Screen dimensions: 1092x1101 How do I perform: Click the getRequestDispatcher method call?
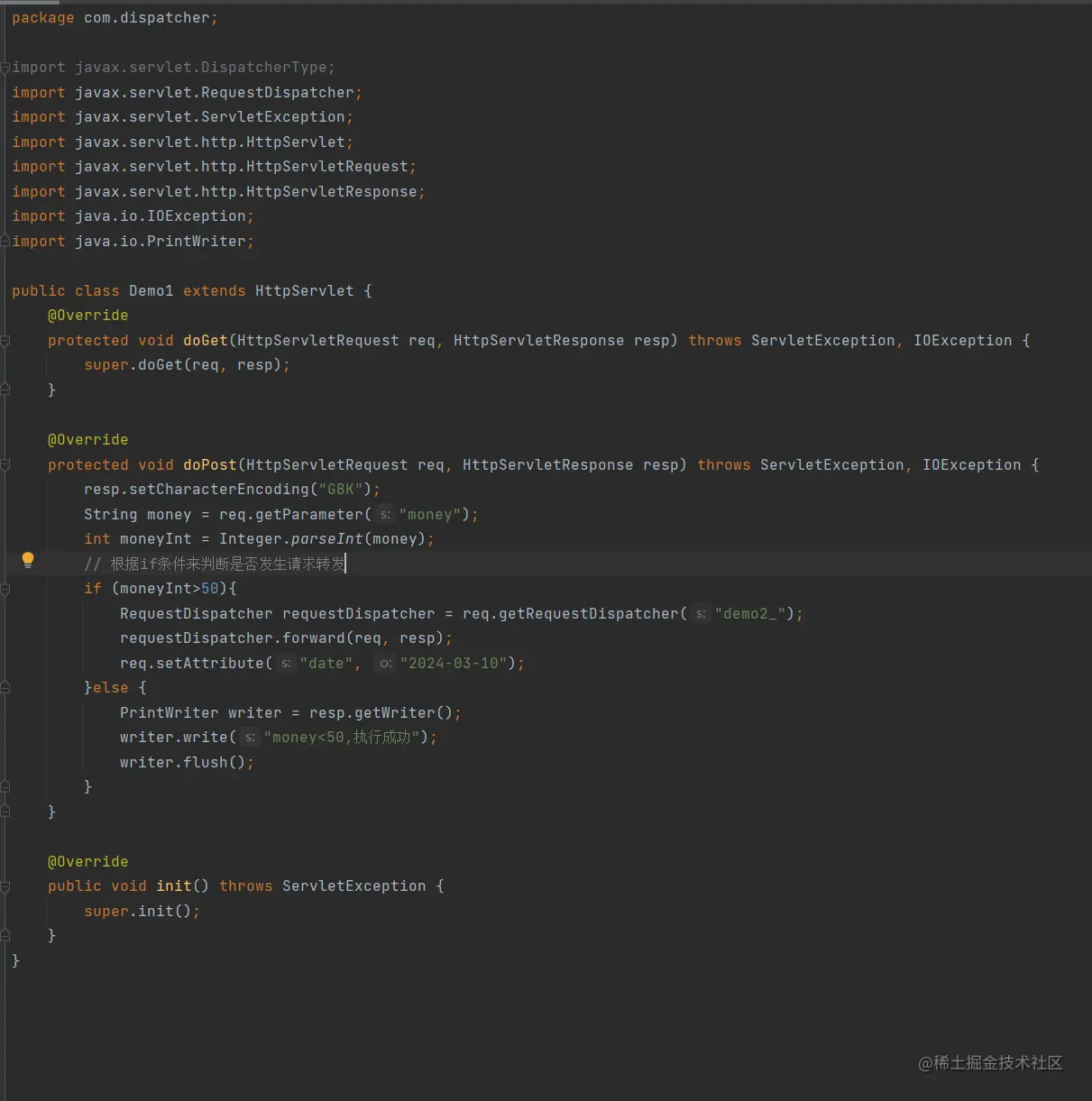pyautogui.click(x=589, y=614)
